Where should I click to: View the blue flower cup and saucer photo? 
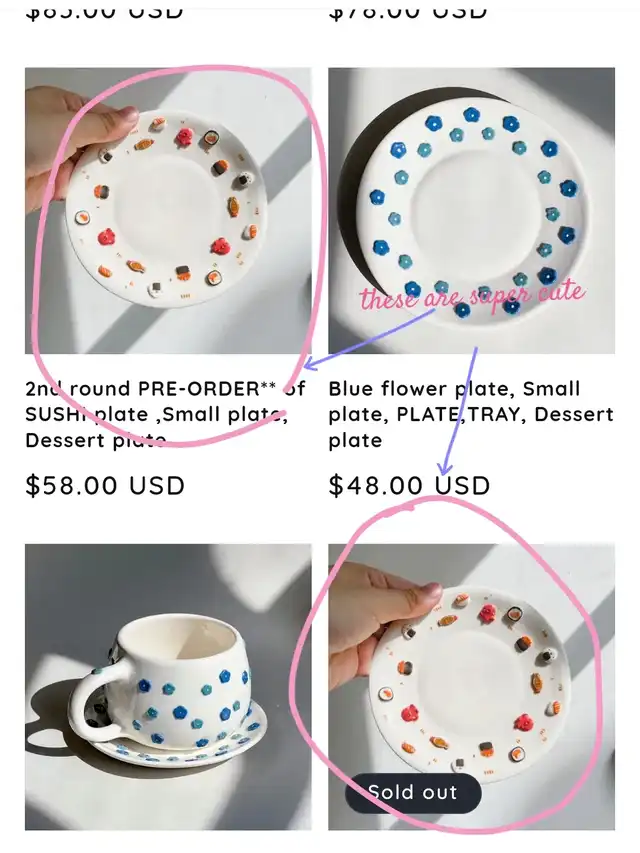(168, 687)
